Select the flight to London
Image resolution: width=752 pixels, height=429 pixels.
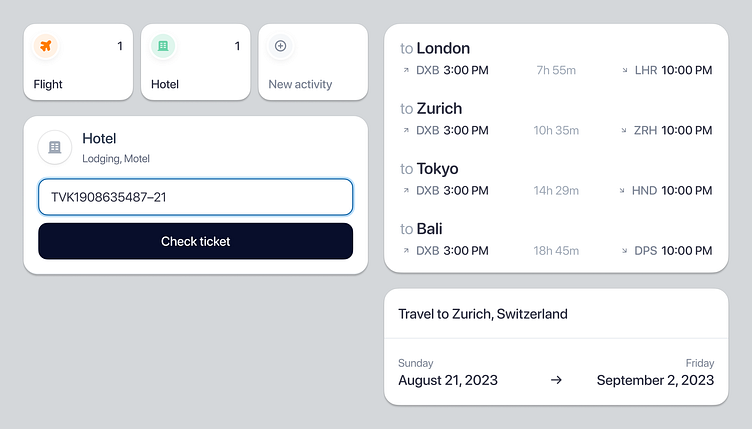click(x=556, y=59)
